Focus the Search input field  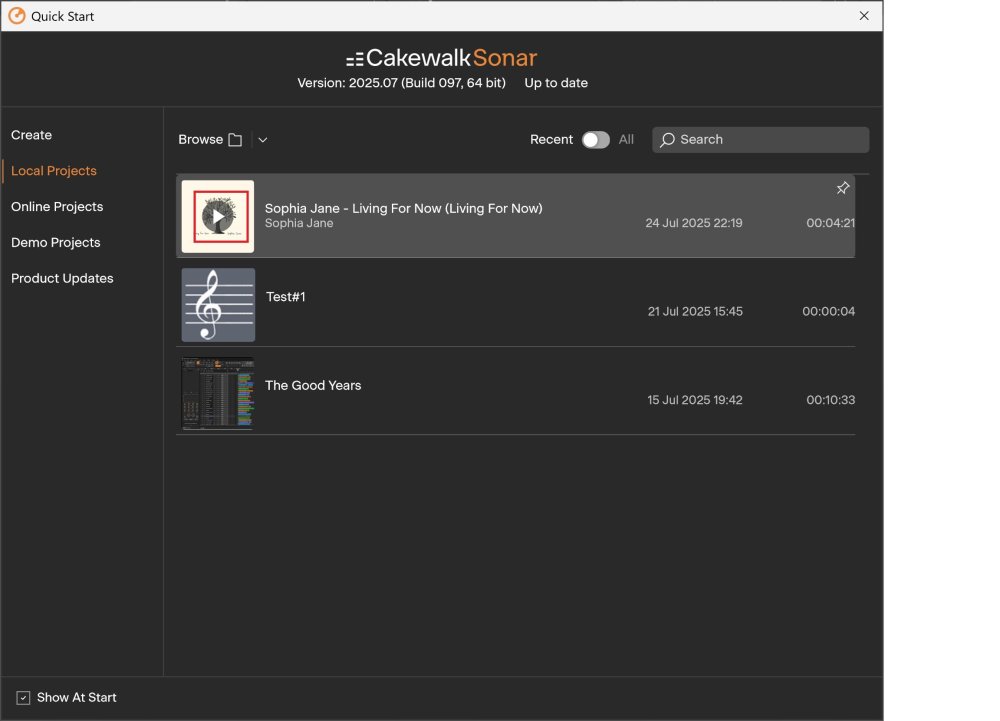coord(760,140)
